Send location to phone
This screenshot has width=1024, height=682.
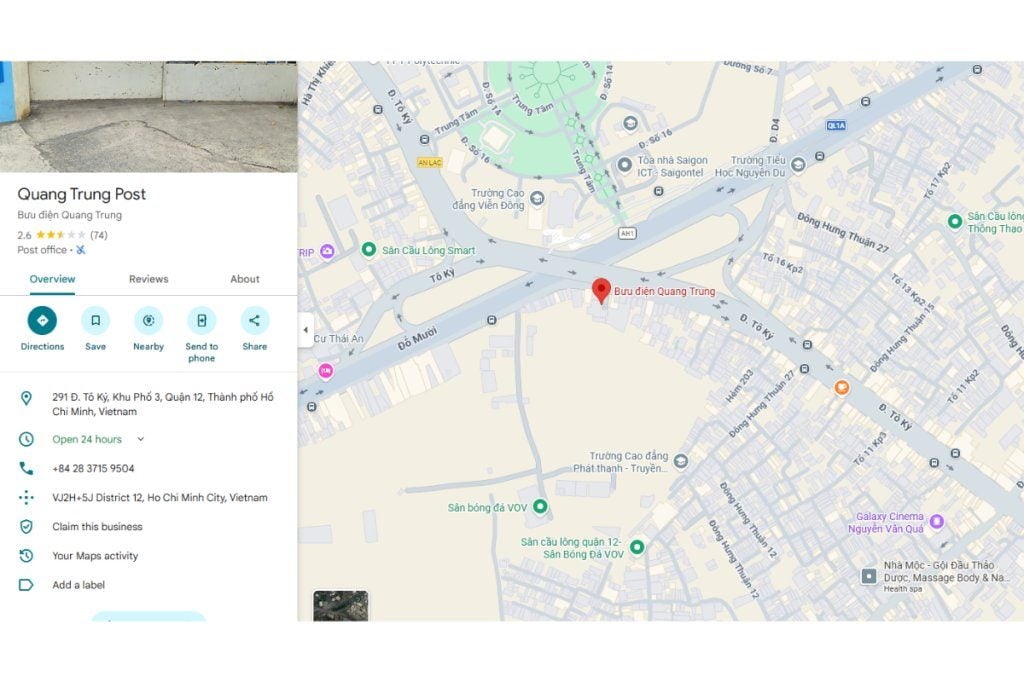click(x=201, y=321)
